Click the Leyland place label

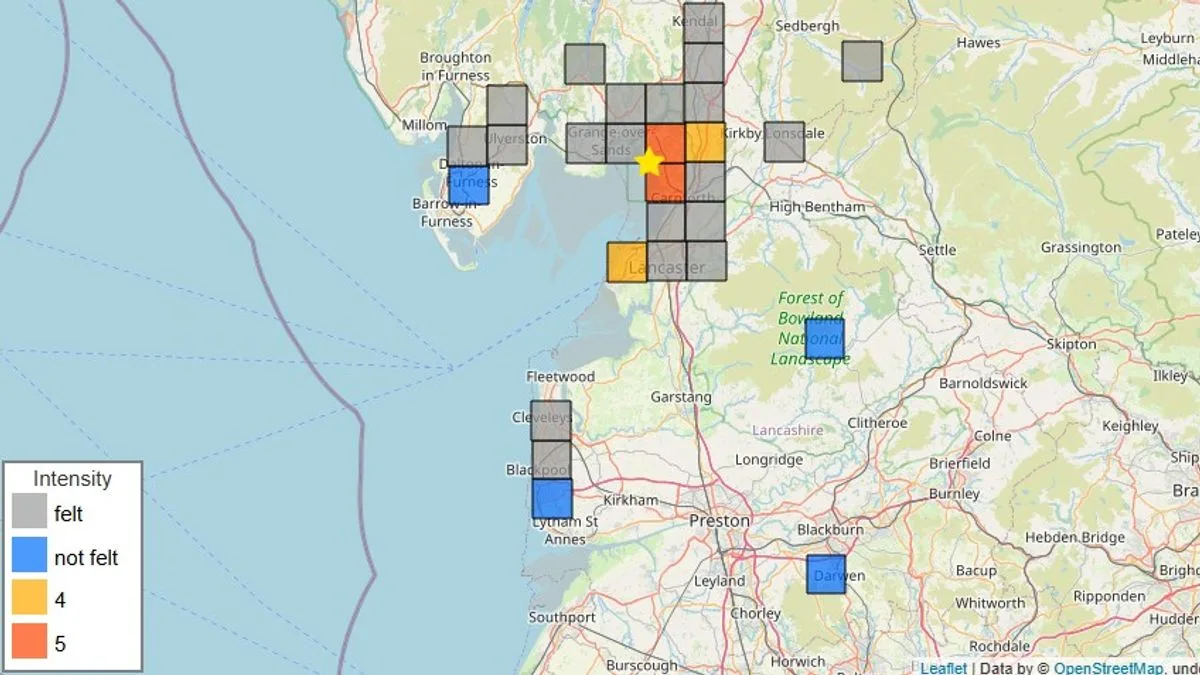point(719,581)
